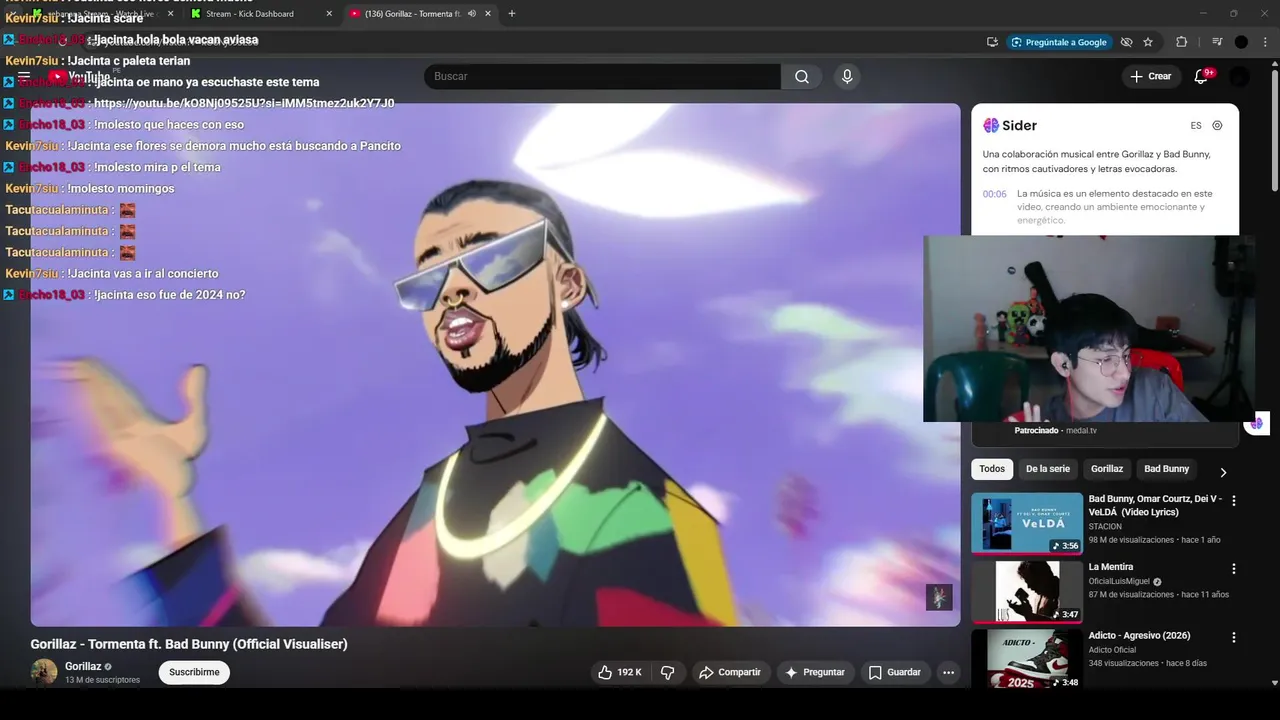Screen dimensions: 1280x720
Task: Click the browser profile avatar
Action: click(x=1241, y=42)
